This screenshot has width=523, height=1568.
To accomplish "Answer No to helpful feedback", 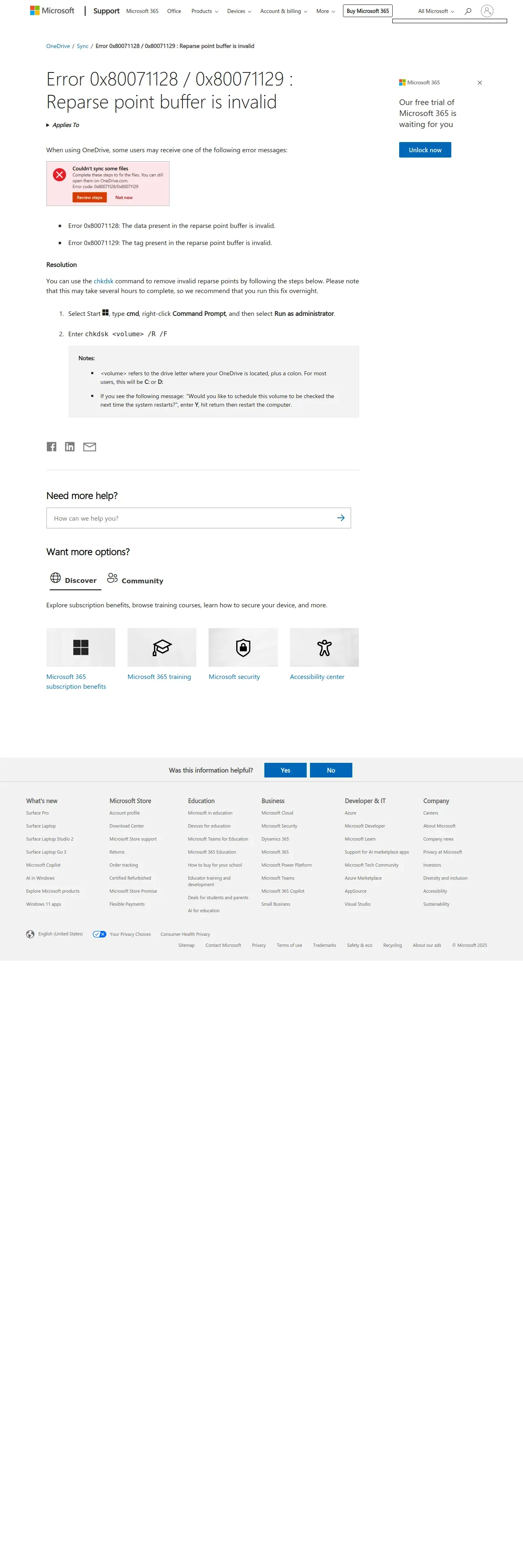I will pyautogui.click(x=331, y=770).
